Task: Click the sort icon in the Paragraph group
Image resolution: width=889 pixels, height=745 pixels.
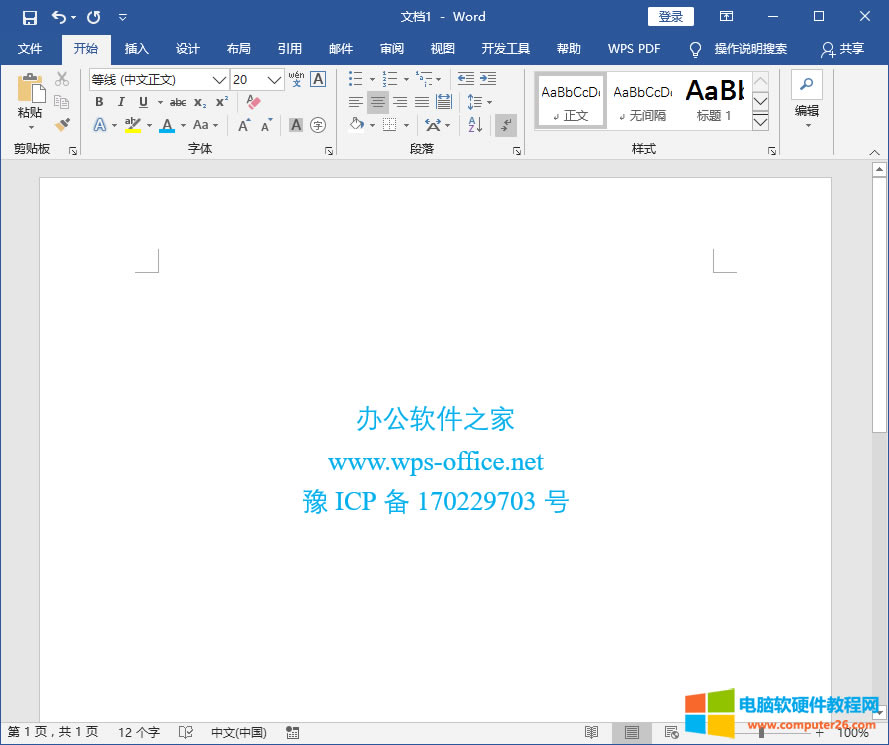Action: click(474, 125)
